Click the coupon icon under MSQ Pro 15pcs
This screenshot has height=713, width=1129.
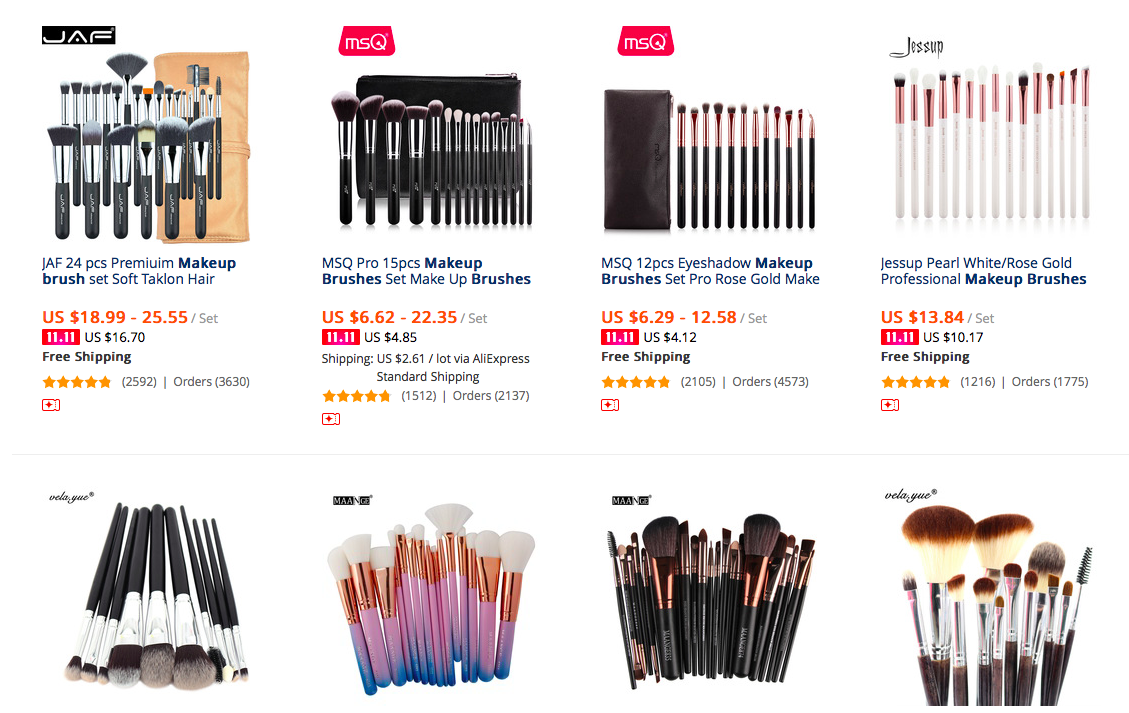(x=330, y=419)
